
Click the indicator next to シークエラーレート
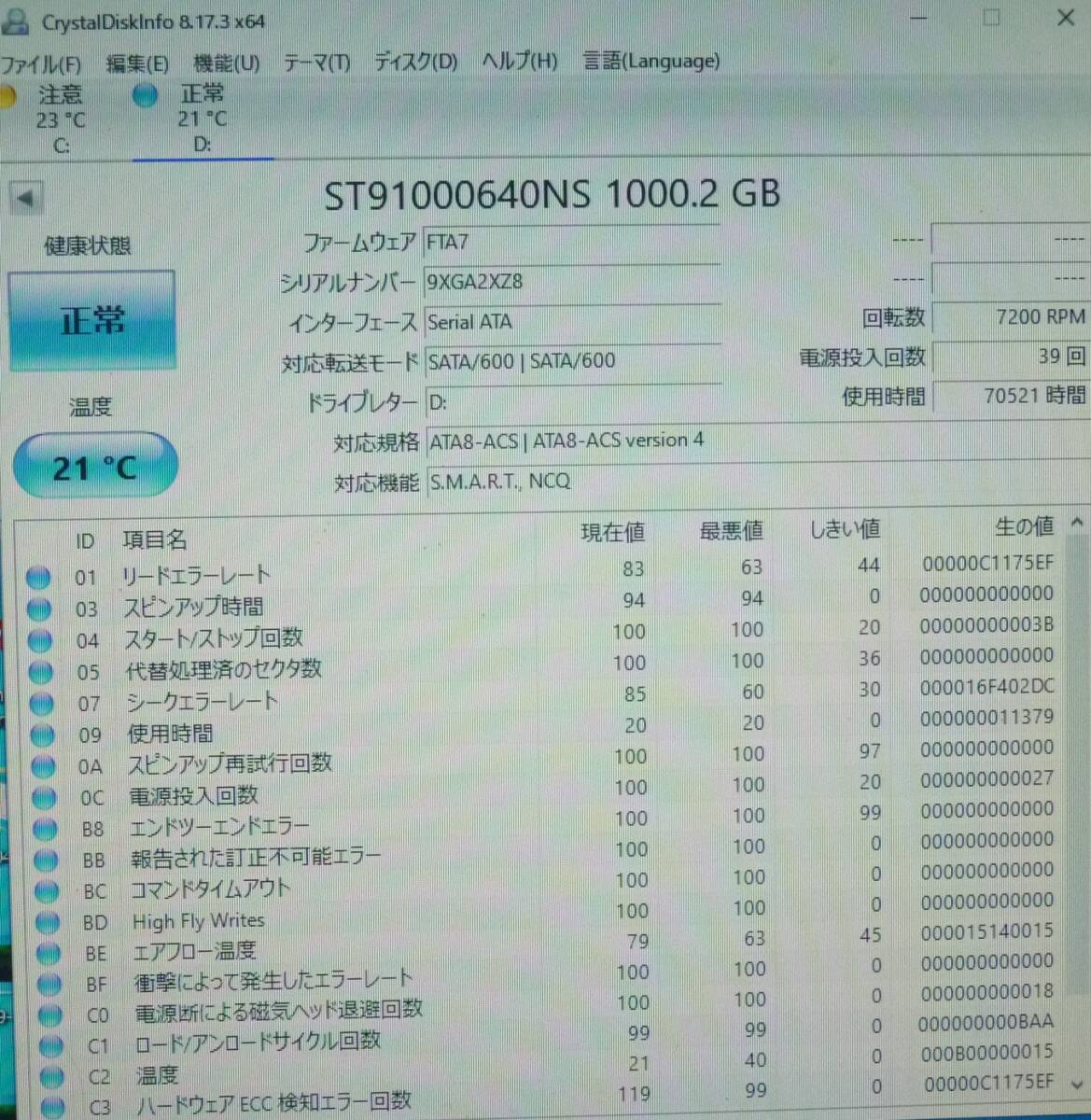41,704
